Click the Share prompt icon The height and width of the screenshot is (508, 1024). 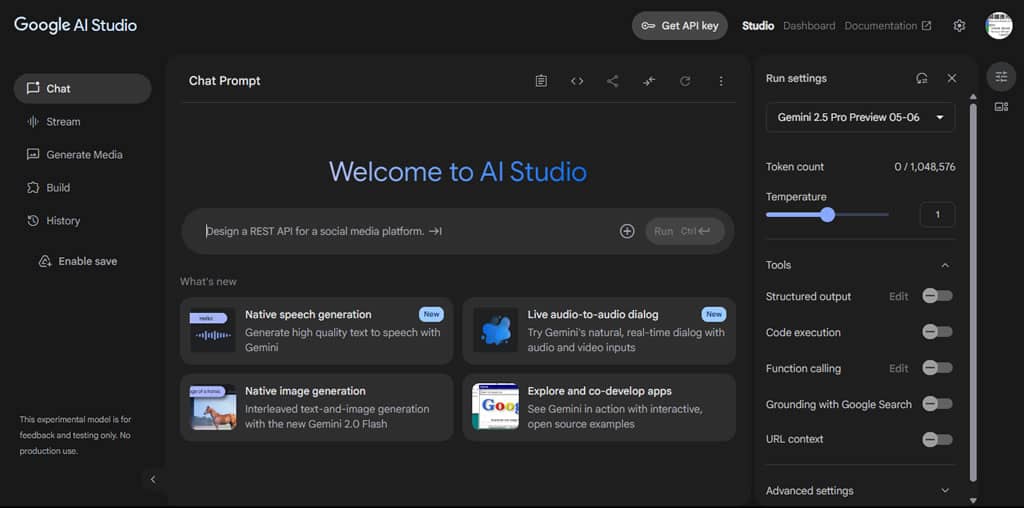pos(613,81)
